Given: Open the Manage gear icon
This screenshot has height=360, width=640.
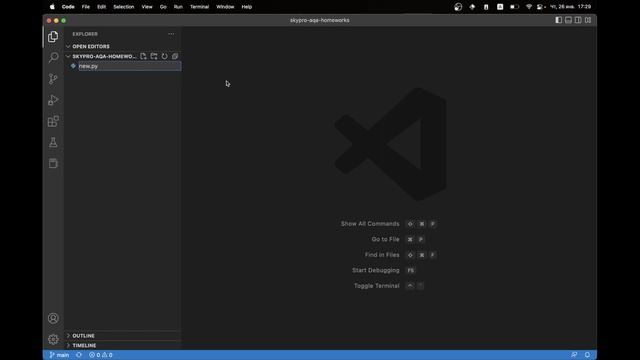Looking at the screenshot, I should (x=53, y=339).
